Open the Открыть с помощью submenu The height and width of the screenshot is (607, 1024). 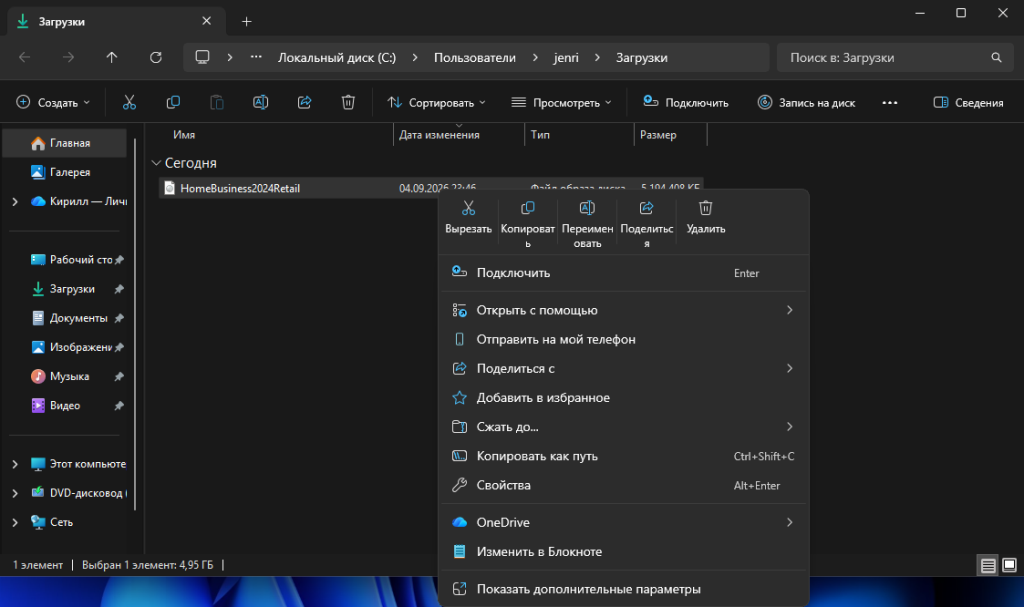click(x=624, y=310)
